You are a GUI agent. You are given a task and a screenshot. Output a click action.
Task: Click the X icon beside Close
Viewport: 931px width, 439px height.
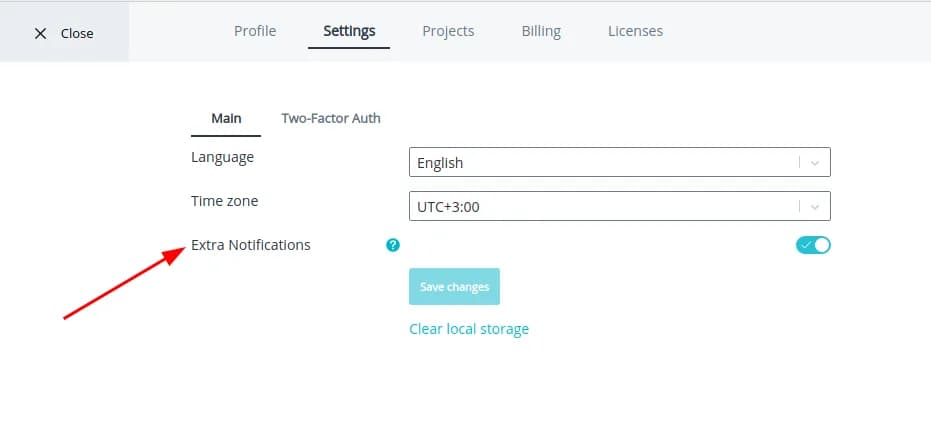(40, 33)
